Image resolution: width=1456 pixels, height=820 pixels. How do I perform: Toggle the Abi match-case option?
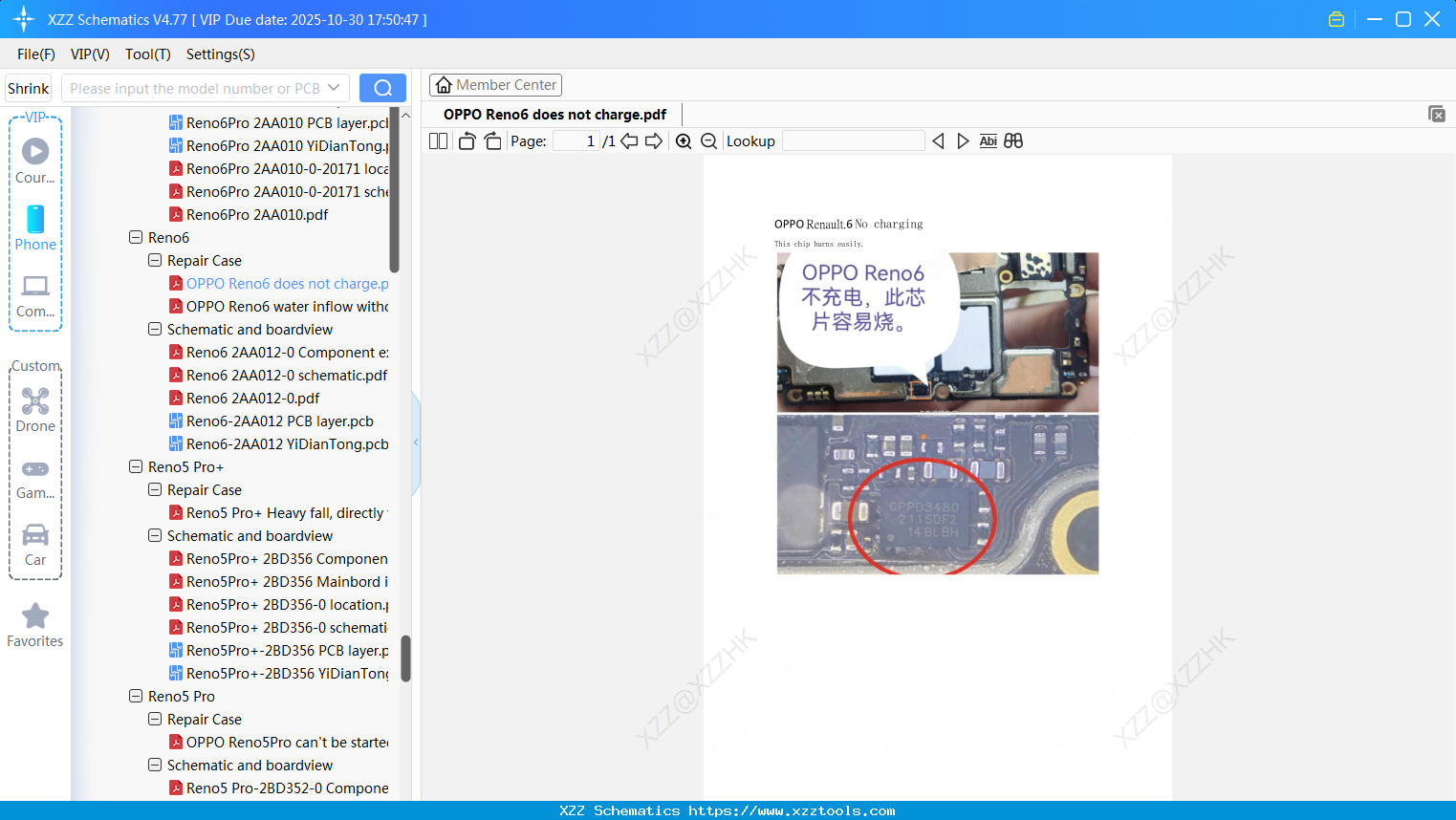point(989,141)
